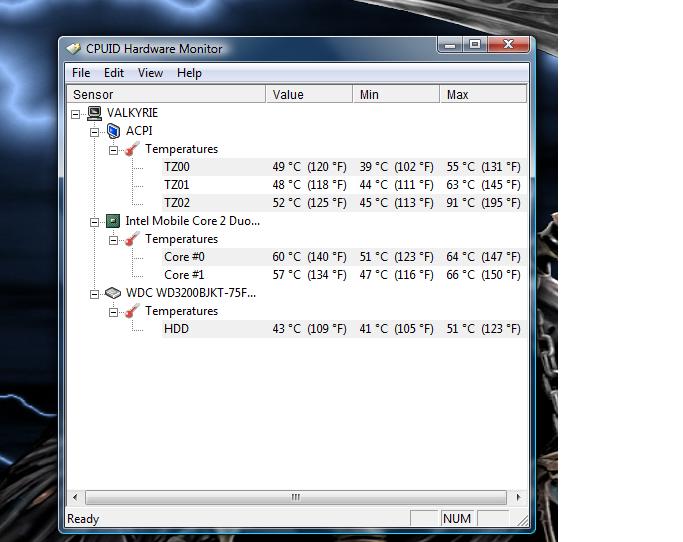Click the Ready status bar text

pyautogui.click(x=83, y=519)
